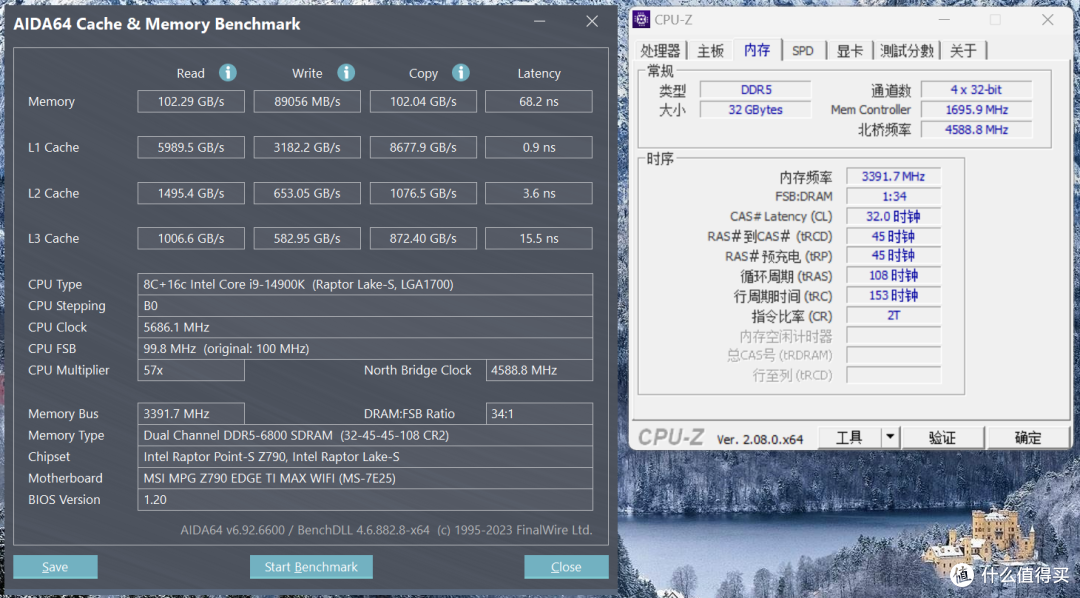The width and height of the screenshot is (1080, 598).
Task: Click the Memory Bus value 3391.7 MHz
Action: 191,413
